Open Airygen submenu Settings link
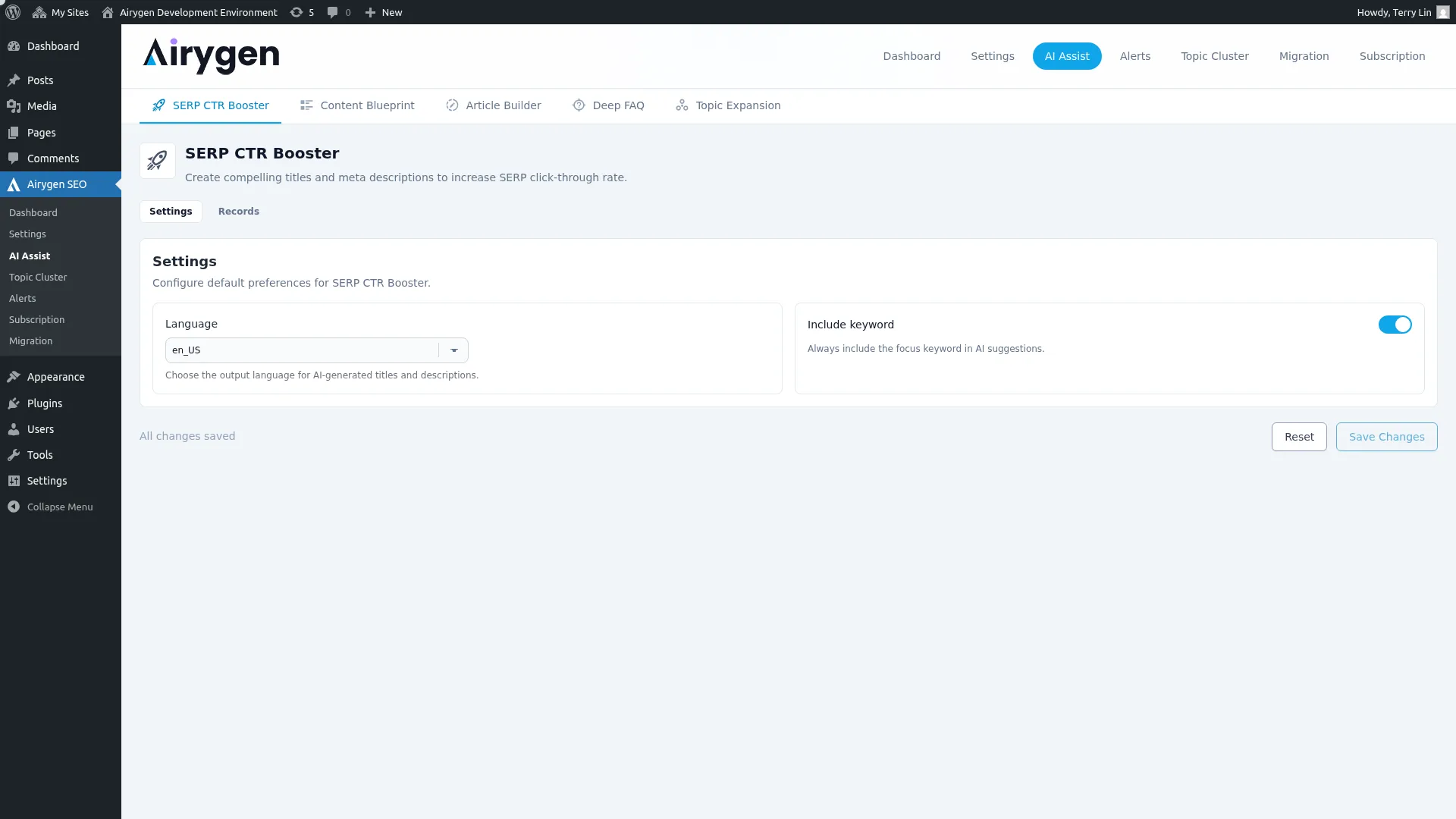The height and width of the screenshot is (819, 1456). (x=27, y=234)
